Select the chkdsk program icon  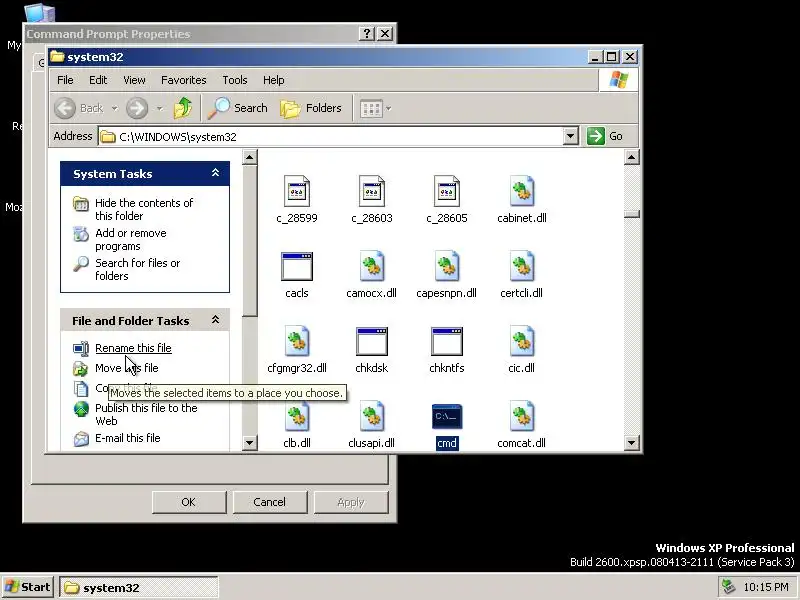372,341
